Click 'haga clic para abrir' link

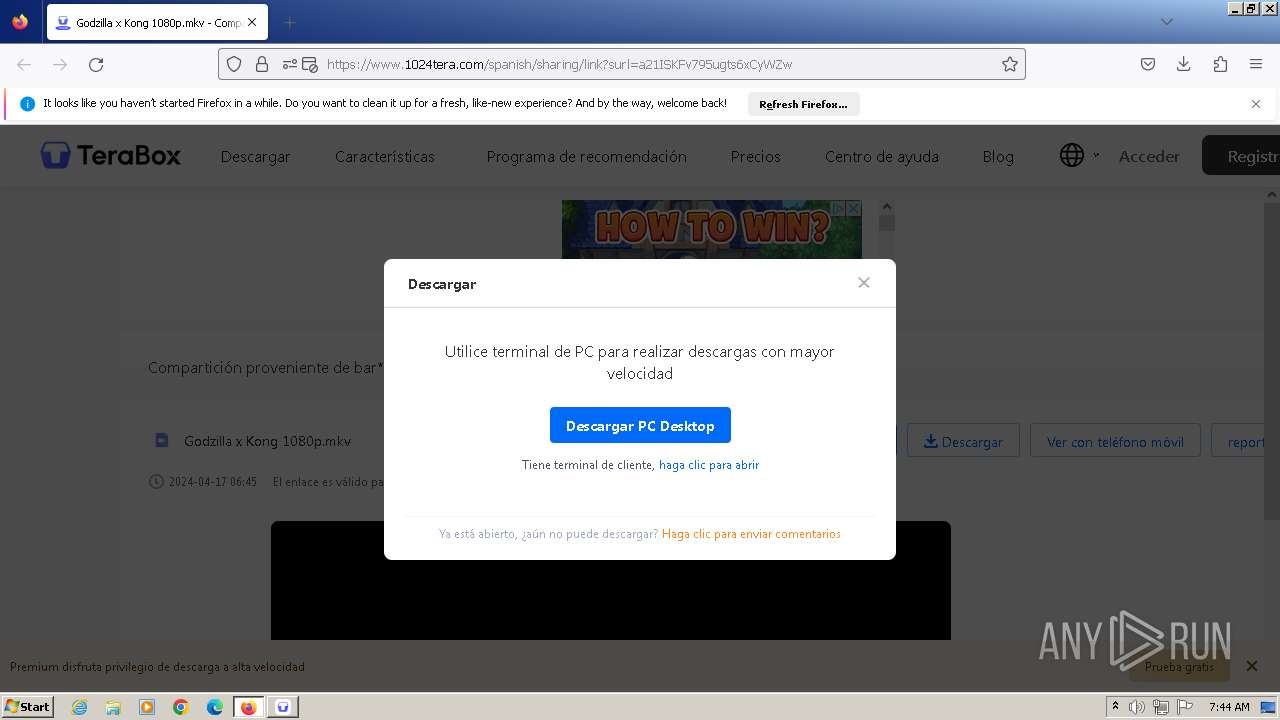(x=709, y=465)
